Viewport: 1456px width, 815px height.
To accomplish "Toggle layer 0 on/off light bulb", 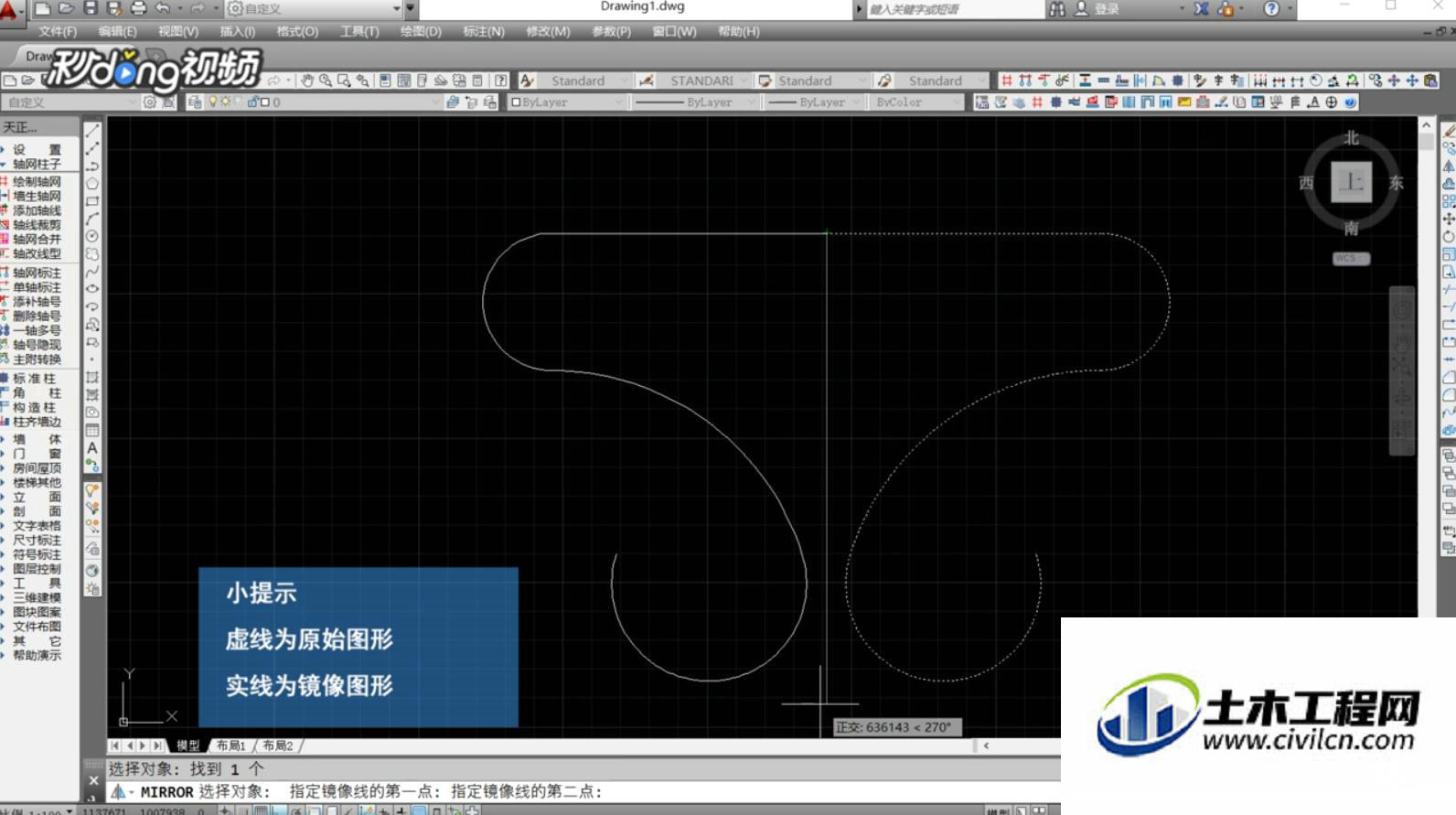I will point(213,102).
